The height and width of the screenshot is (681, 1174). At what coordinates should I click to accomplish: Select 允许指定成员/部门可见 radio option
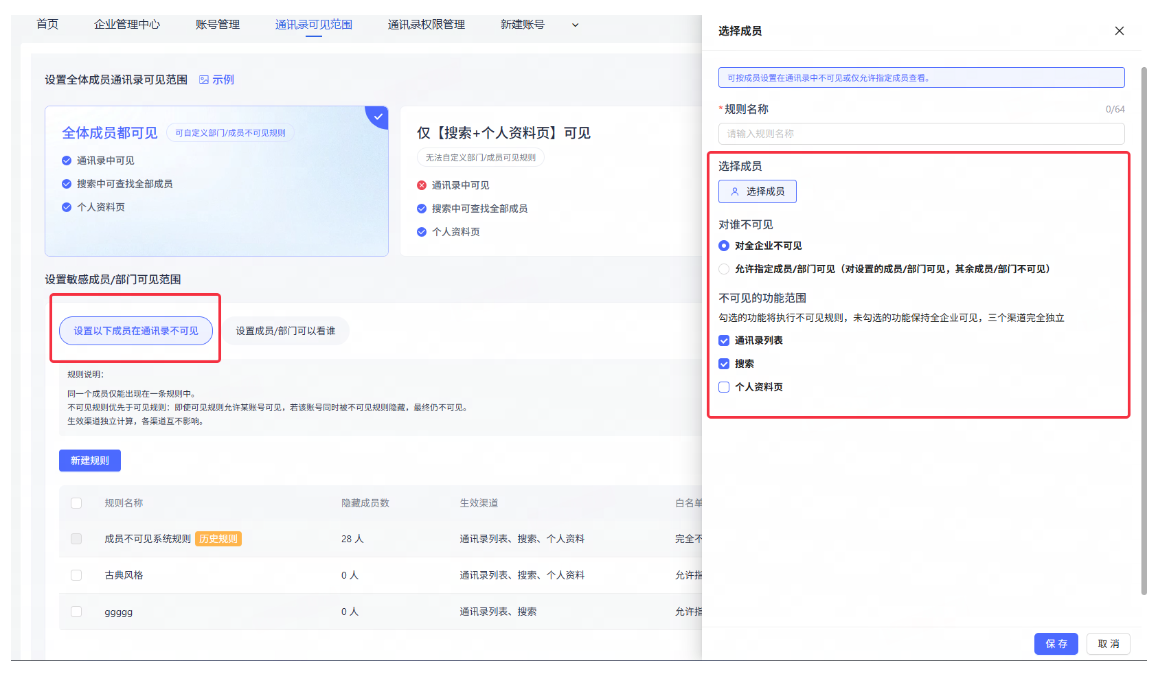pyautogui.click(x=724, y=269)
